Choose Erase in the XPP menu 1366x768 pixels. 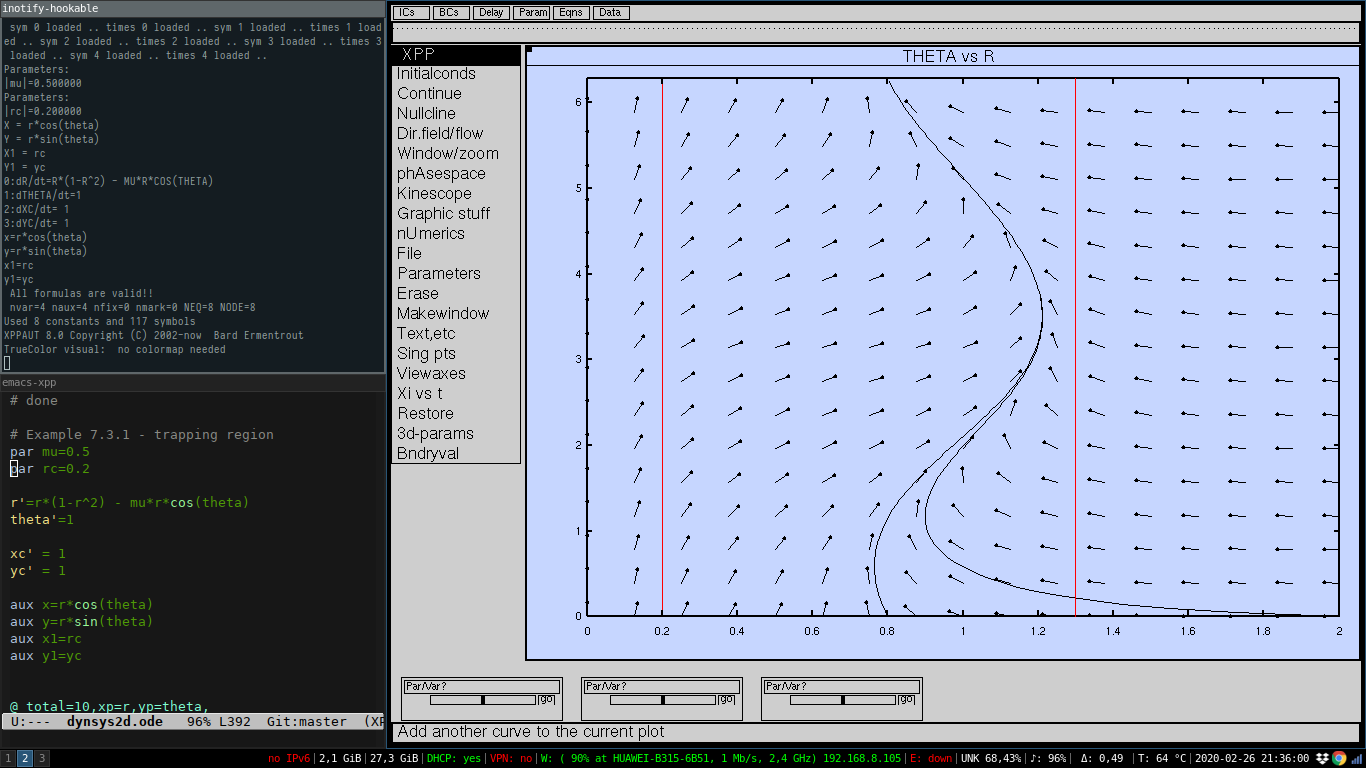456,294
